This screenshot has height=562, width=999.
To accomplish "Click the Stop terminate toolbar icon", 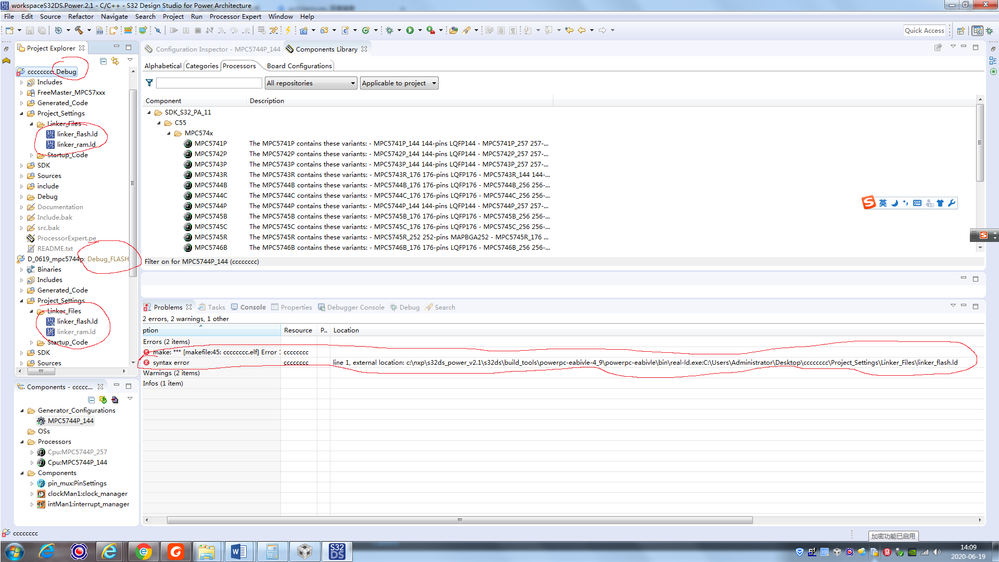I will pyautogui.click(x=198, y=30).
